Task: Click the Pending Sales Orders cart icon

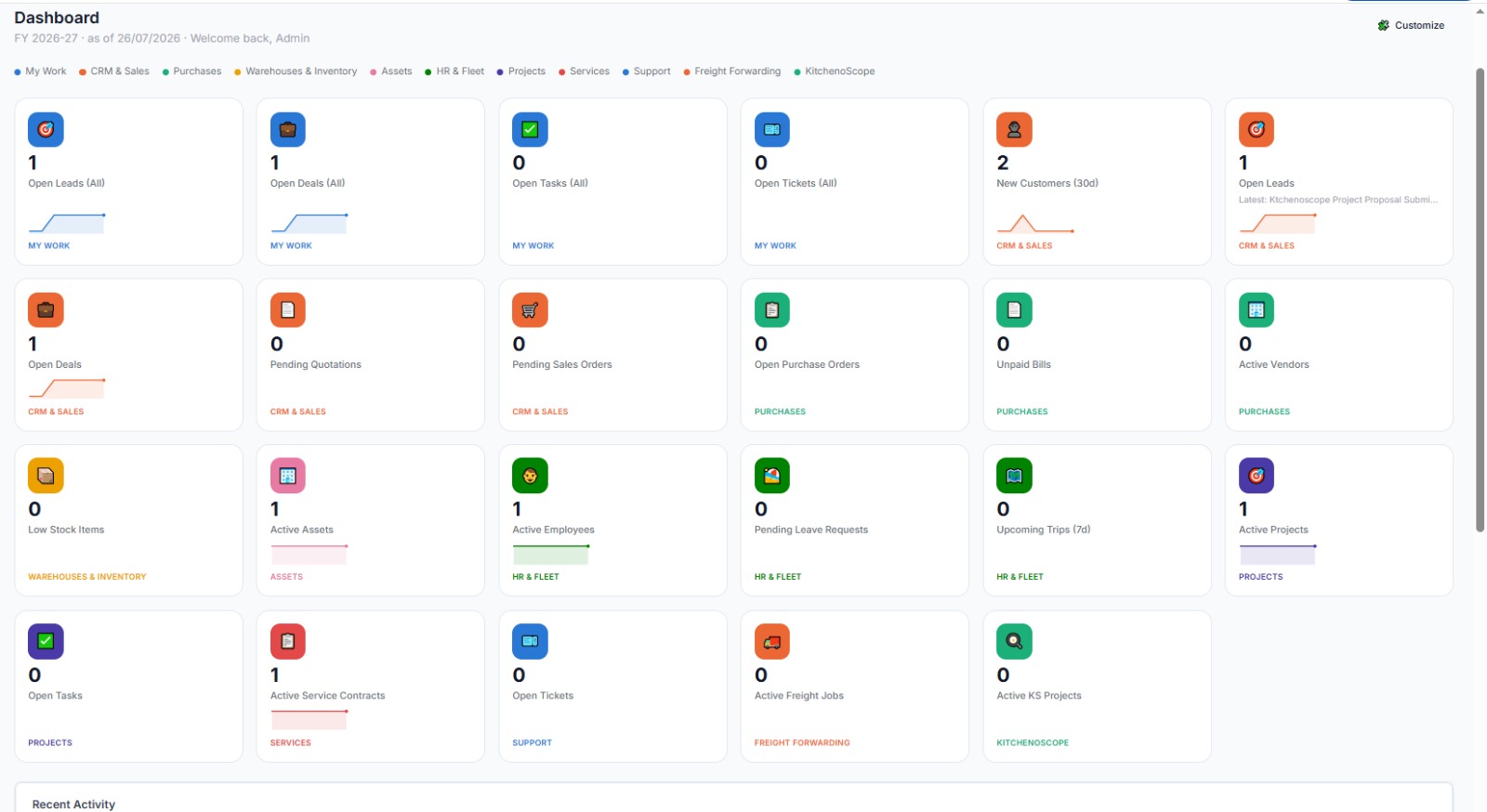Action: point(530,310)
